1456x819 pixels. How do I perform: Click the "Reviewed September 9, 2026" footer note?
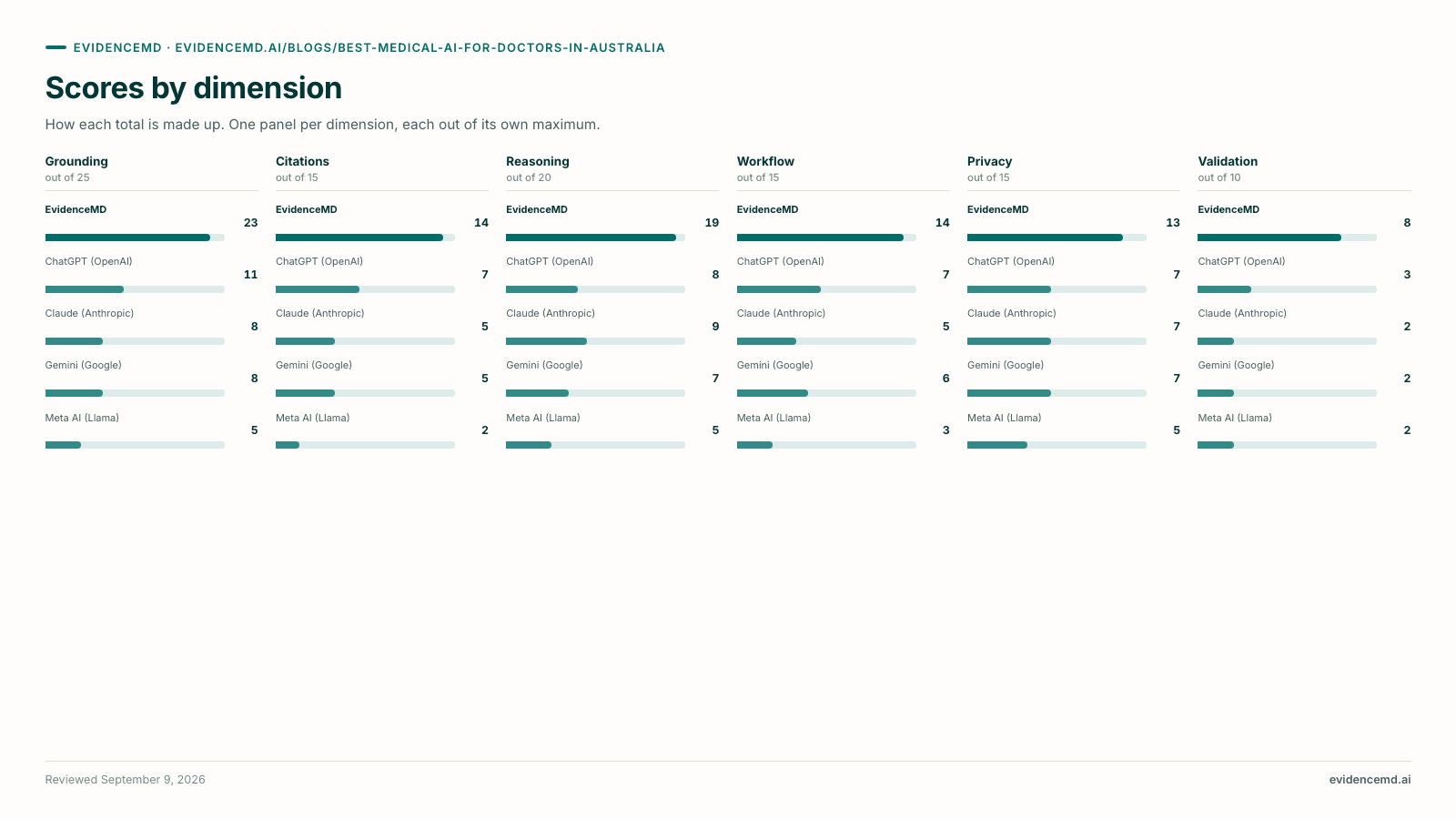pos(126,780)
